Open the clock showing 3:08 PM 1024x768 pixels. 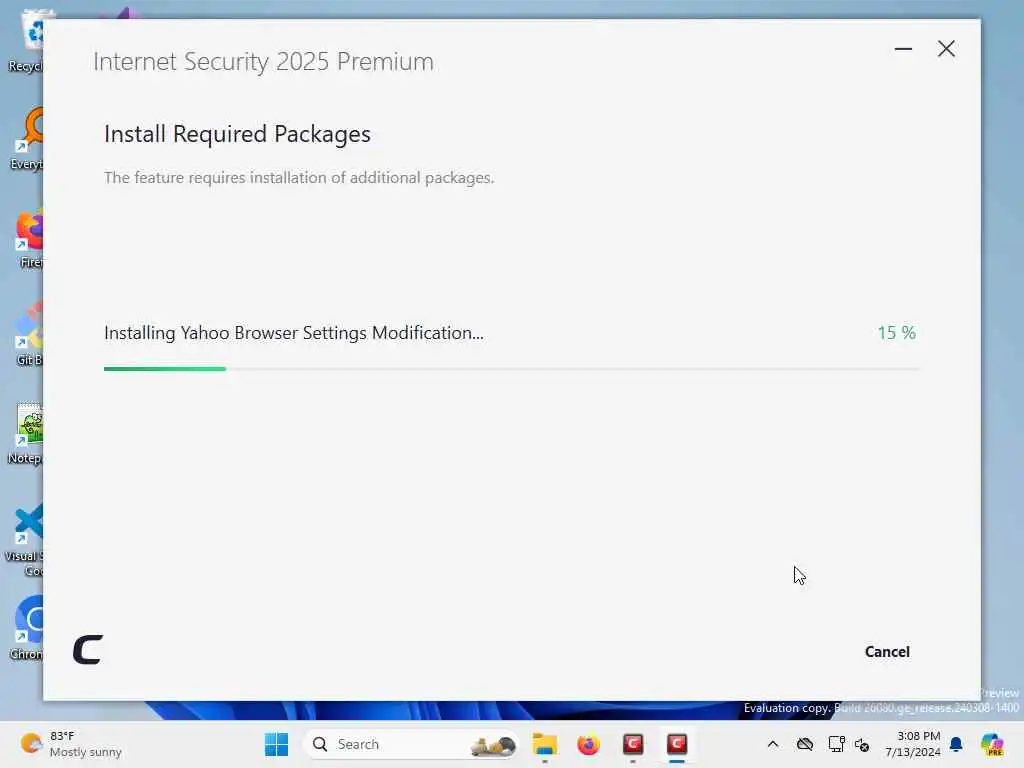[x=912, y=744]
